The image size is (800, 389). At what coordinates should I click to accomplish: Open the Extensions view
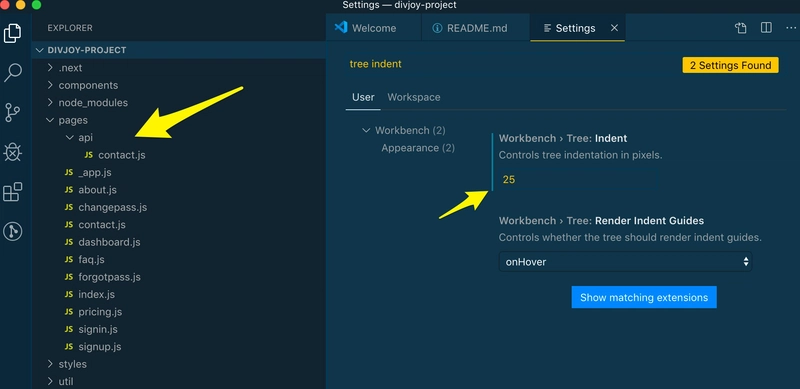tap(12, 192)
